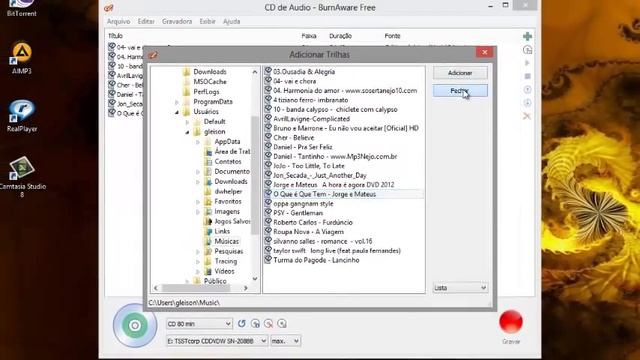Screen dimensions: 640x360
Task: Open the Exibir menu
Action: (x=207, y=21)
